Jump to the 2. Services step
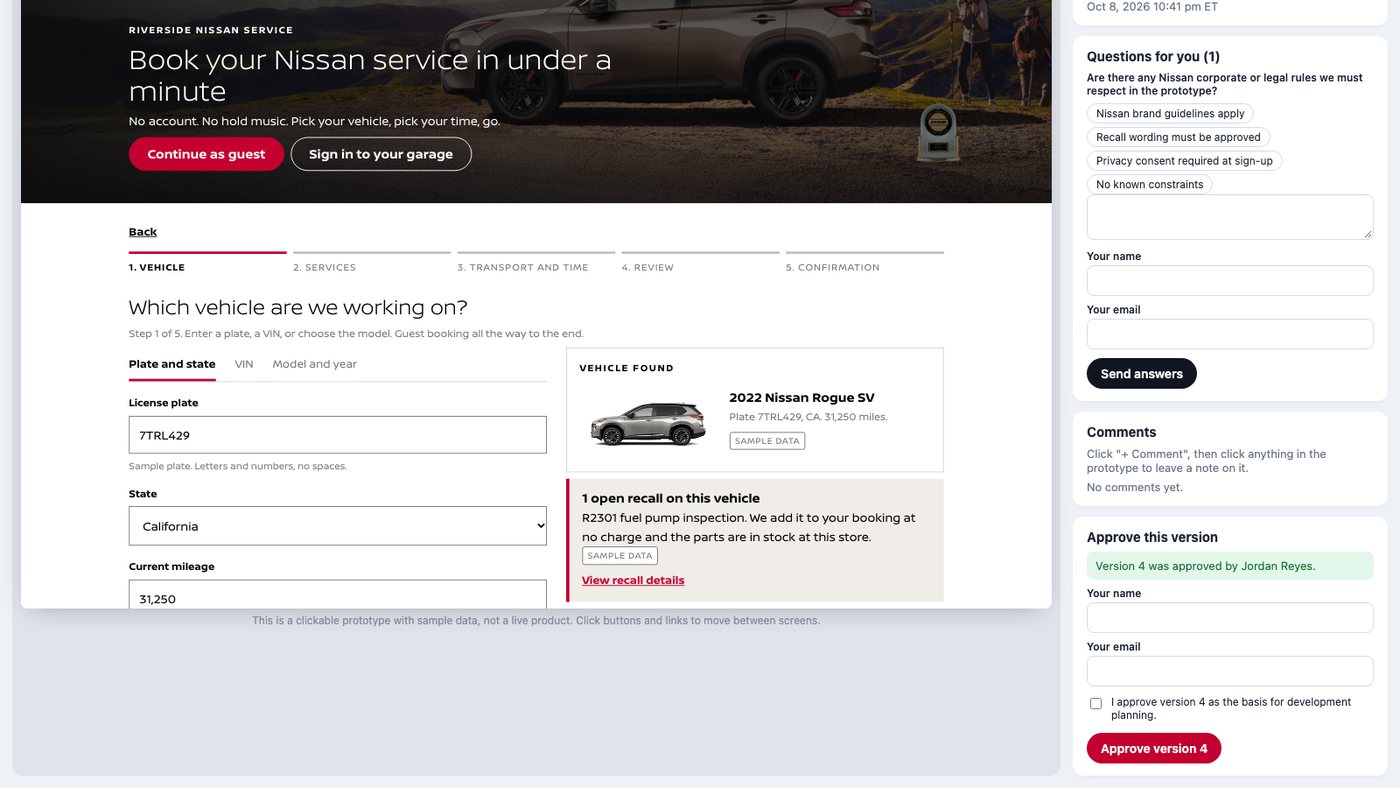1400x788 pixels. pos(372,262)
